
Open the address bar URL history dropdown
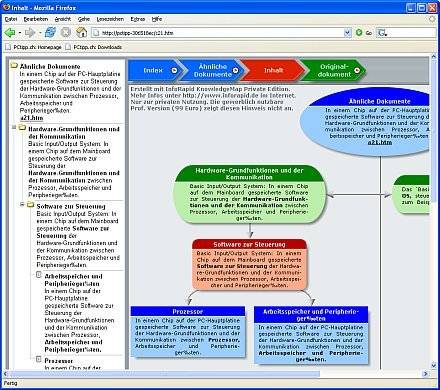coord(347,33)
